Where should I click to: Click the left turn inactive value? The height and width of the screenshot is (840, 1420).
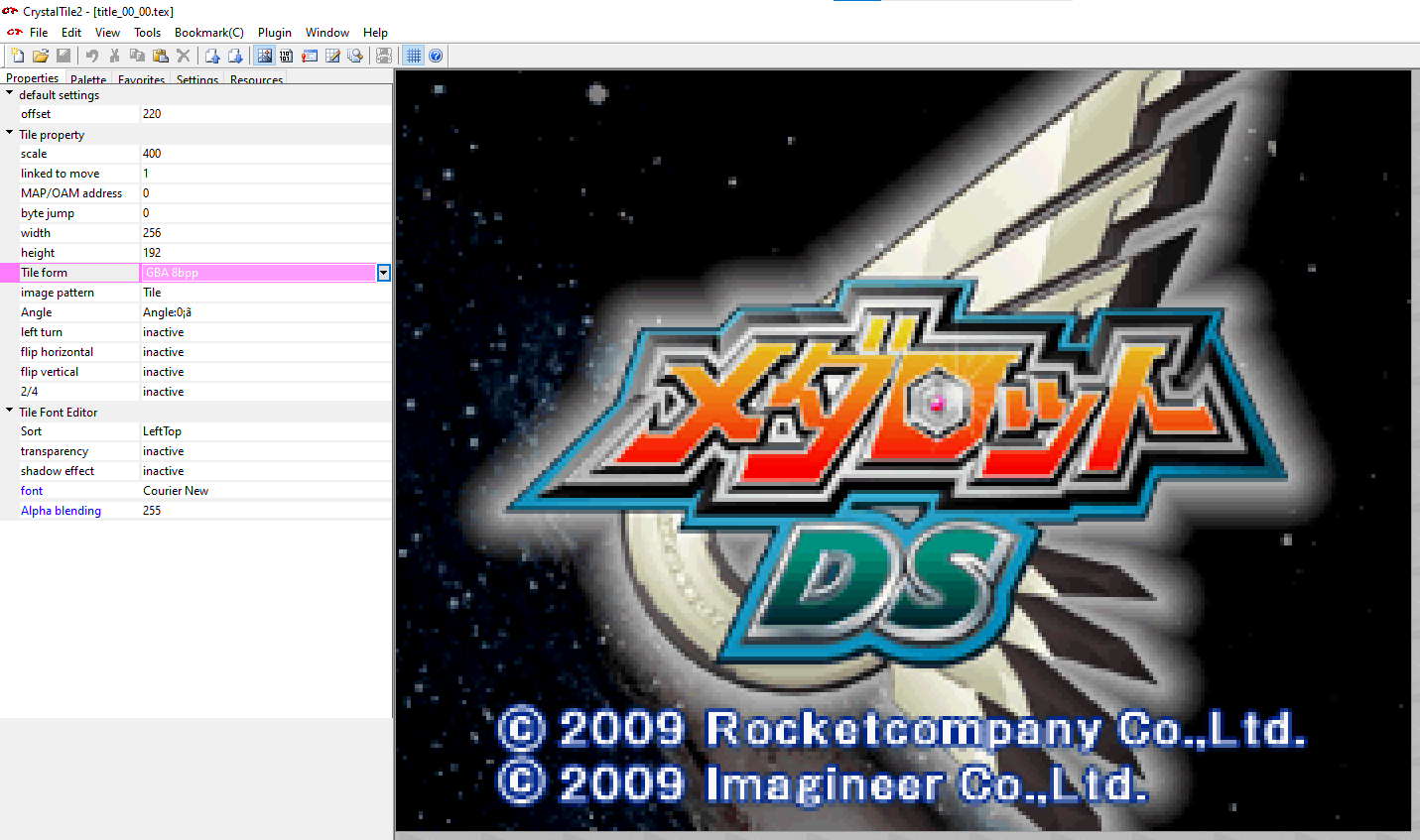click(x=265, y=332)
